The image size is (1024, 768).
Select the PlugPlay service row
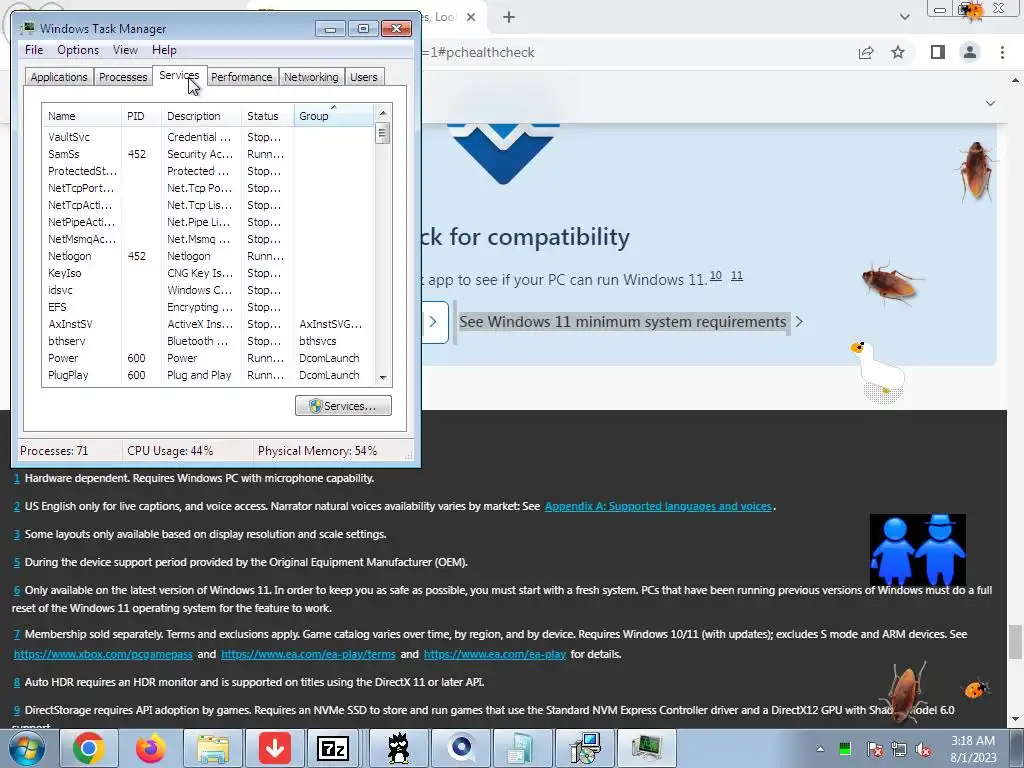pos(208,375)
